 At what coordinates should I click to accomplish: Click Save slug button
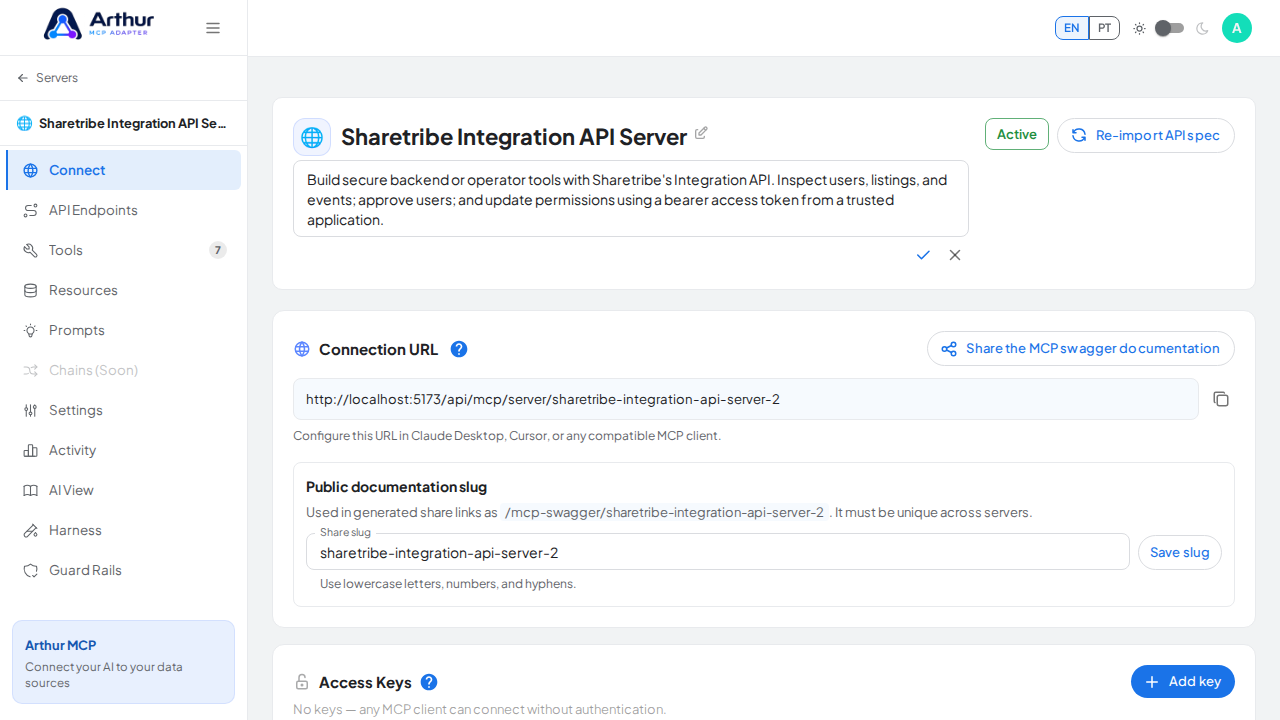(1180, 552)
